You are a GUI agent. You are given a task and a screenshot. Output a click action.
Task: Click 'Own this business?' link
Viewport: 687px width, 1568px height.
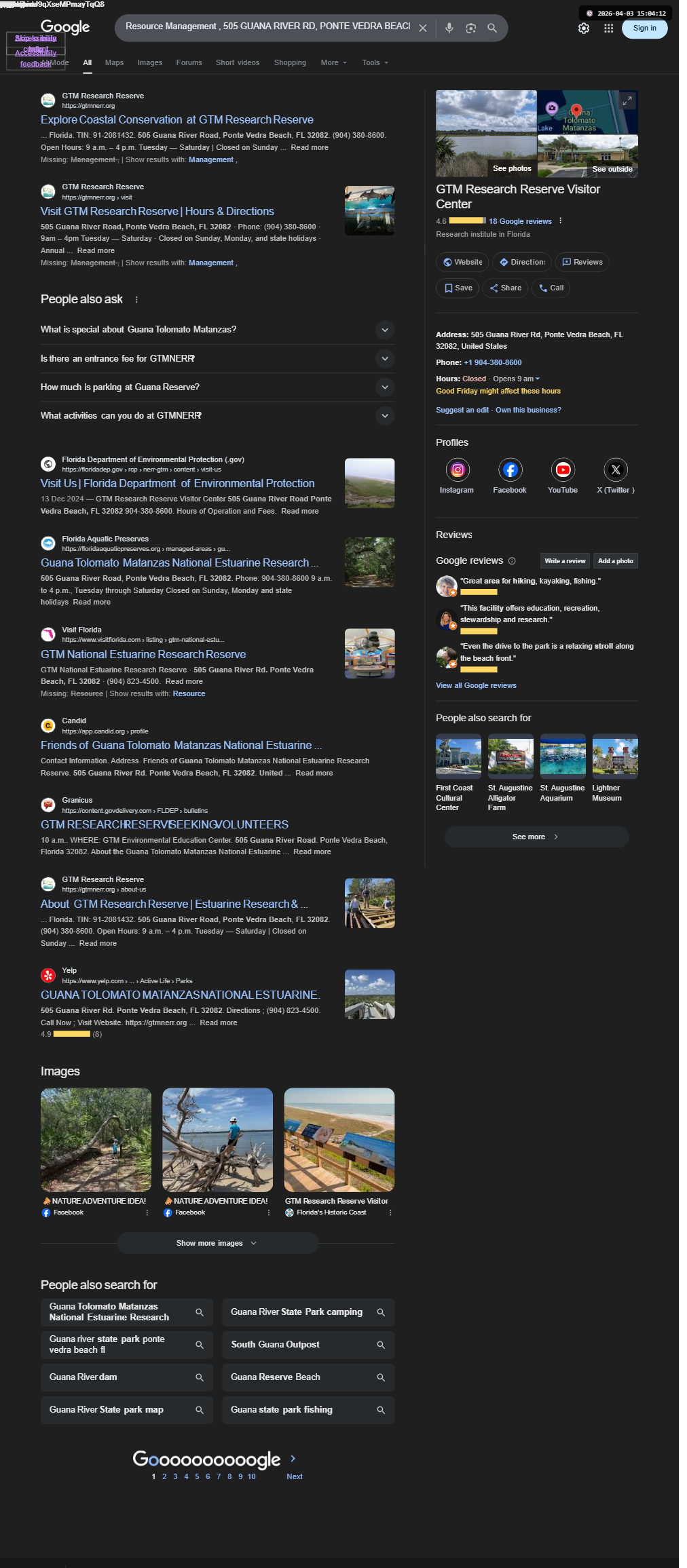(x=528, y=410)
